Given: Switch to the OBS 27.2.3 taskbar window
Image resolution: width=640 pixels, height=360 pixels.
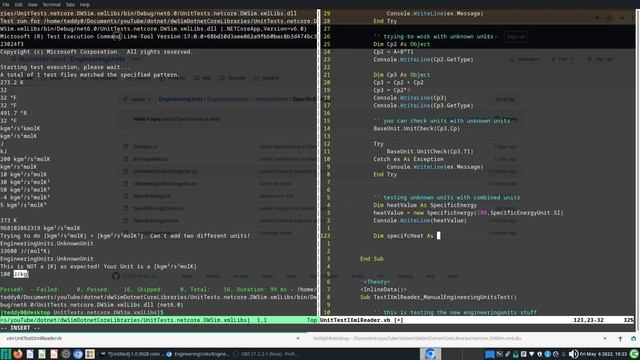Looking at the screenshot, I should pyautogui.click(x=265, y=354).
